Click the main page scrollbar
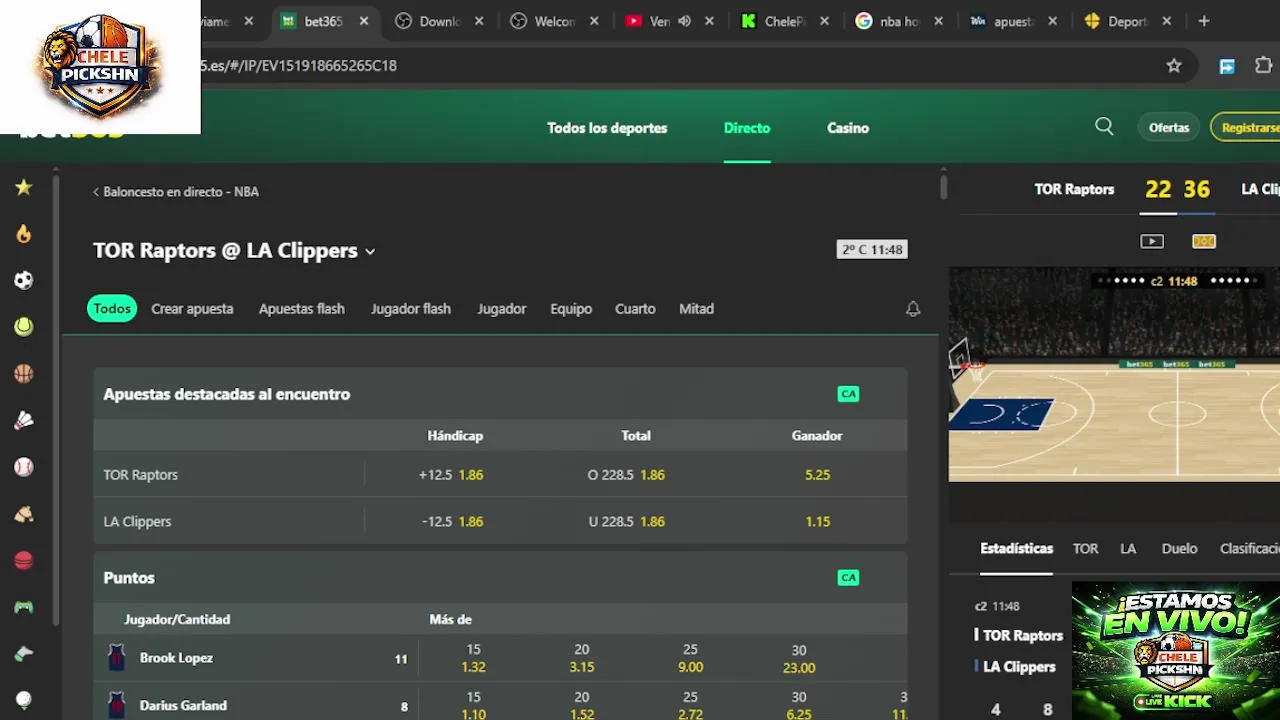 coord(943,187)
